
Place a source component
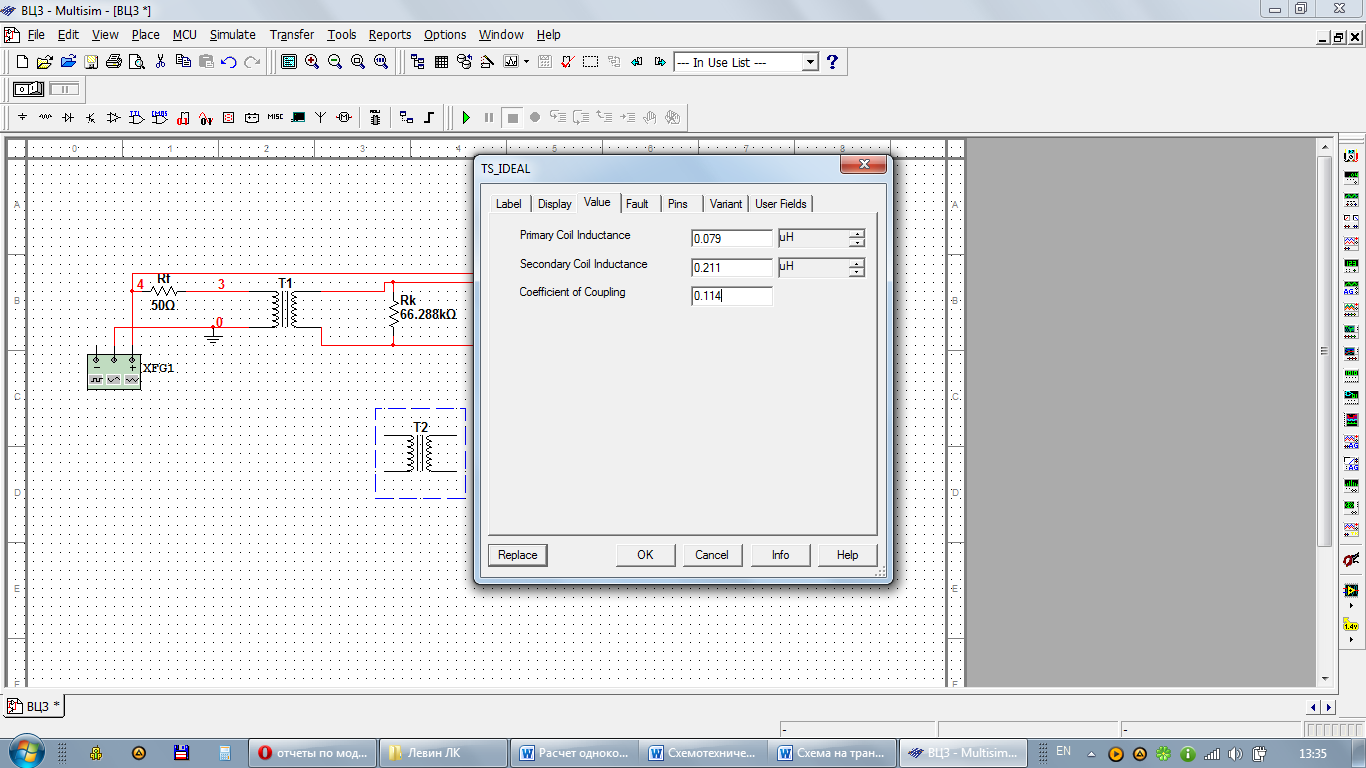(22, 118)
